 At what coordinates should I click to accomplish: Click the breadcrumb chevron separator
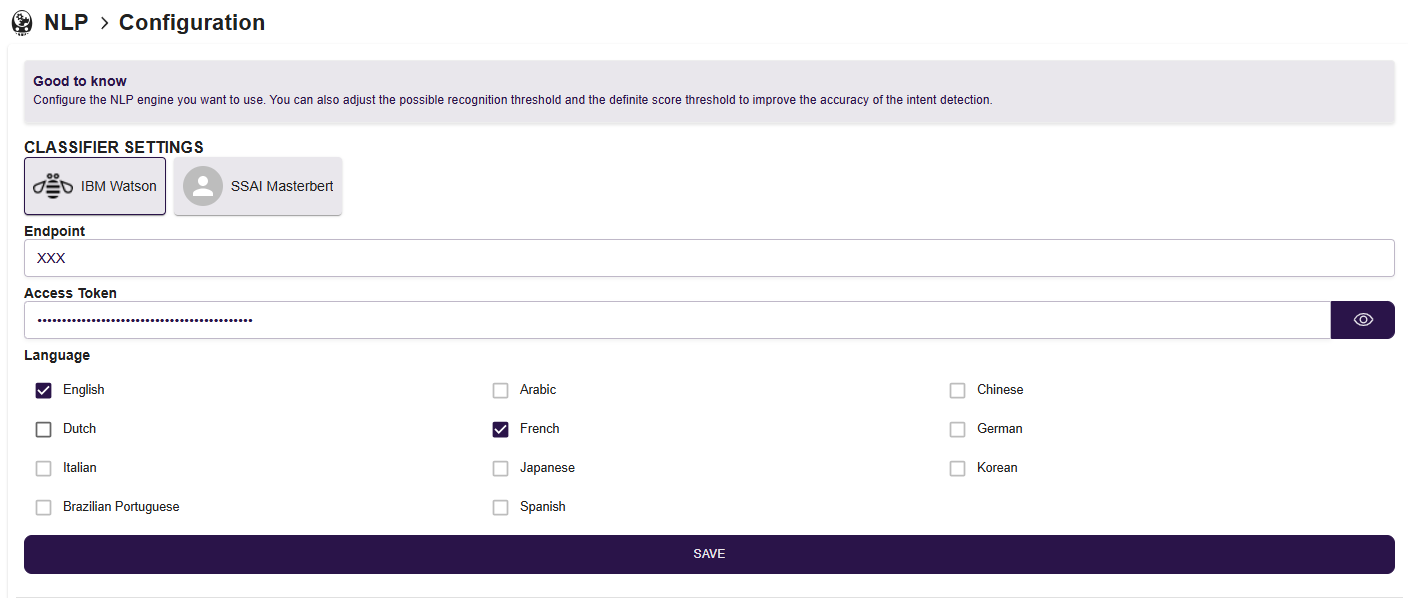pos(104,23)
